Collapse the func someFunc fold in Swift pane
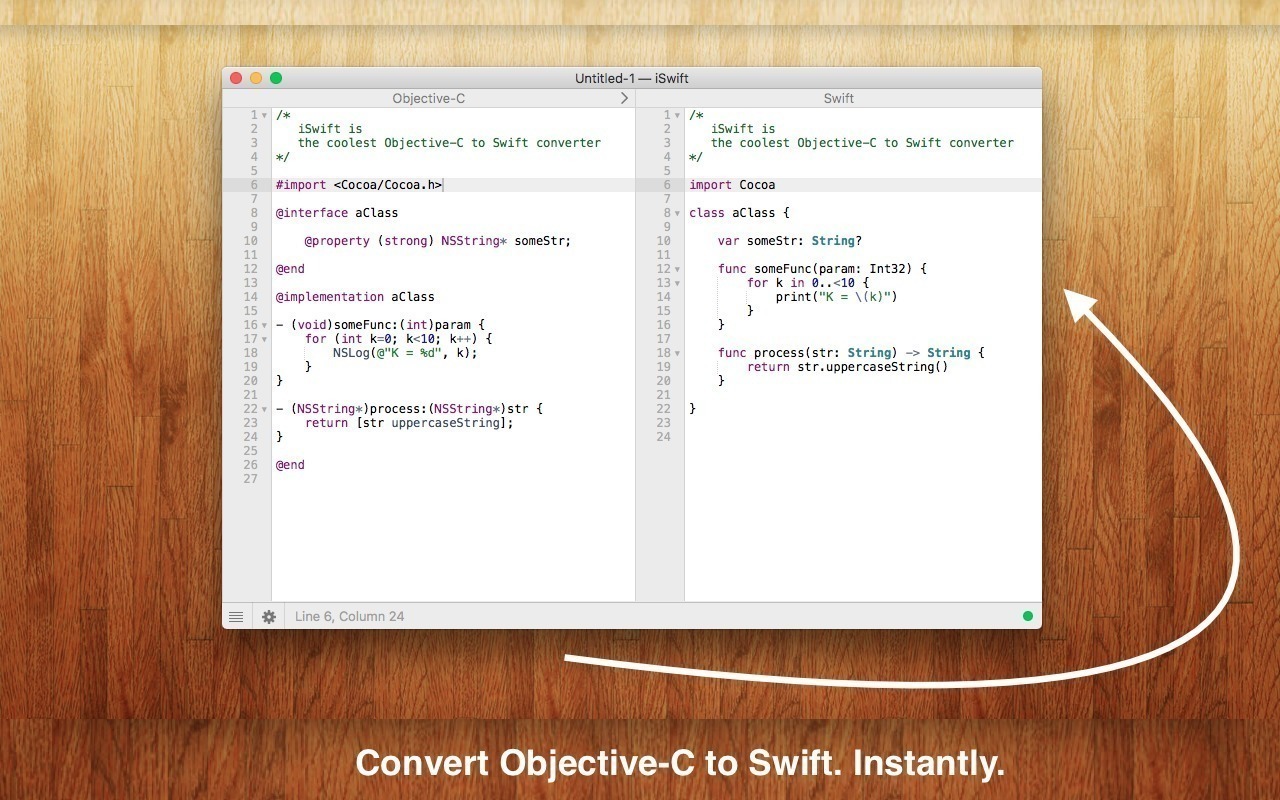This screenshot has width=1280, height=800. (x=677, y=270)
